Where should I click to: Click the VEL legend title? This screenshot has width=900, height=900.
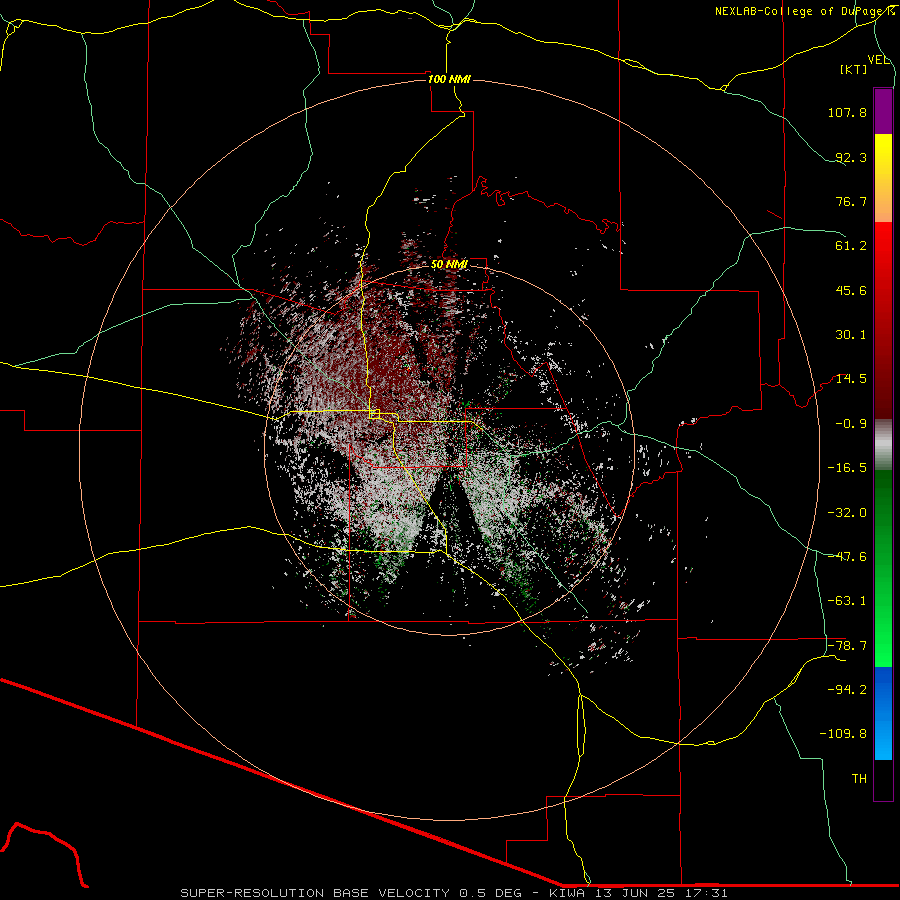point(878,60)
